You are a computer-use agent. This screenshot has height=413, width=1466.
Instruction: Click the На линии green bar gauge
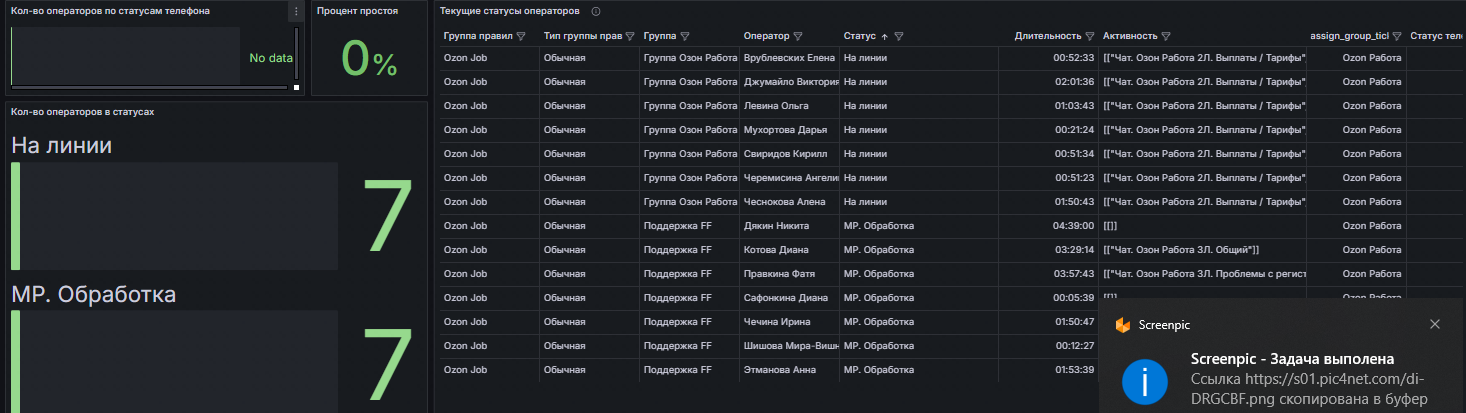point(174,216)
